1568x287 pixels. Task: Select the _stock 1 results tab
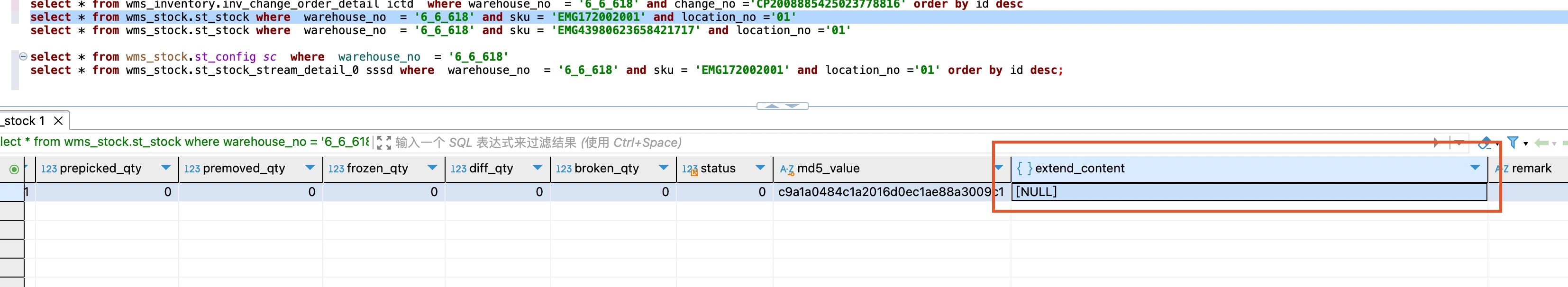[24, 121]
